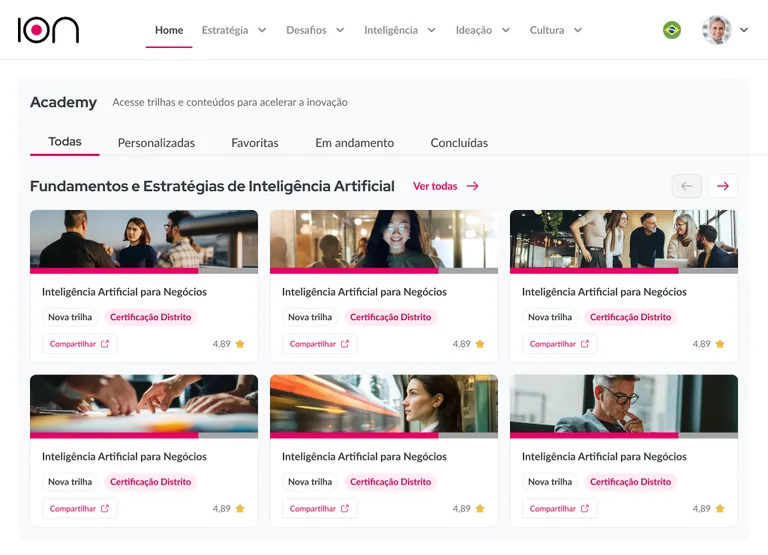Click 4,89 rating on woman-by-train card
This screenshot has height=555, width=768.
pyautogui.click(x=461, y=508)
